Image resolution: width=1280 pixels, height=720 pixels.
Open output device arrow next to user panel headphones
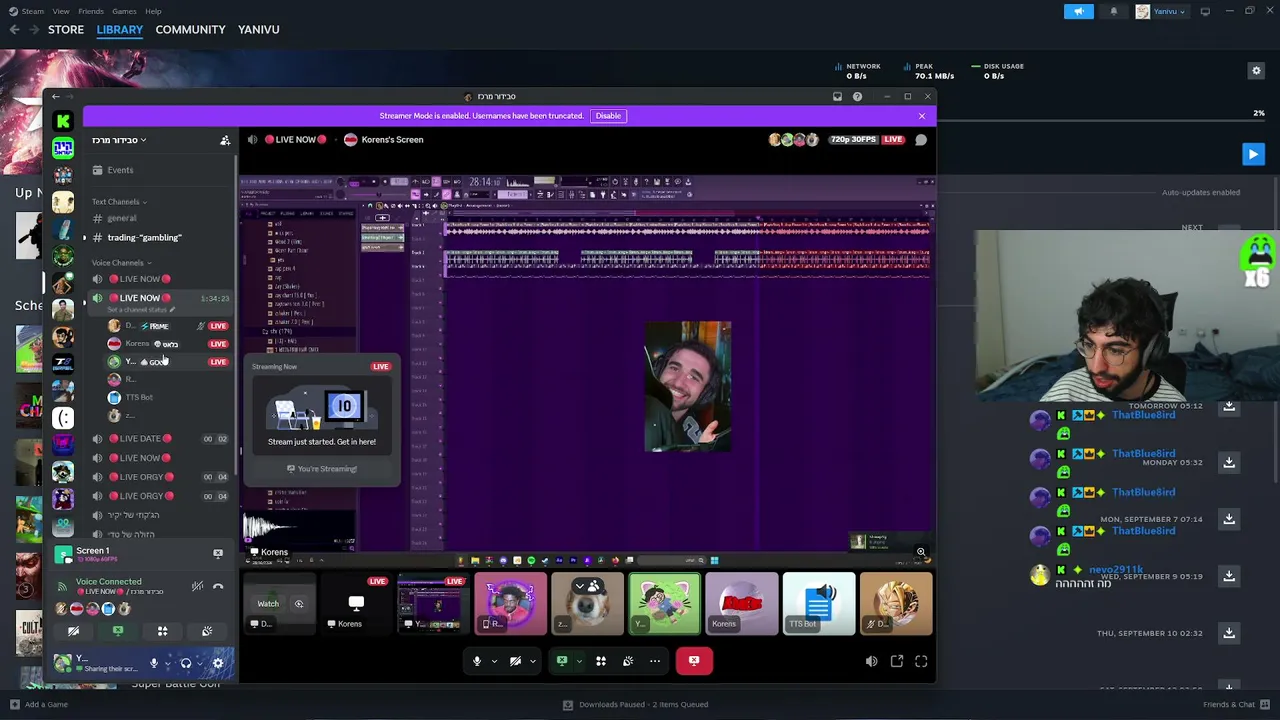coord(198,663)
